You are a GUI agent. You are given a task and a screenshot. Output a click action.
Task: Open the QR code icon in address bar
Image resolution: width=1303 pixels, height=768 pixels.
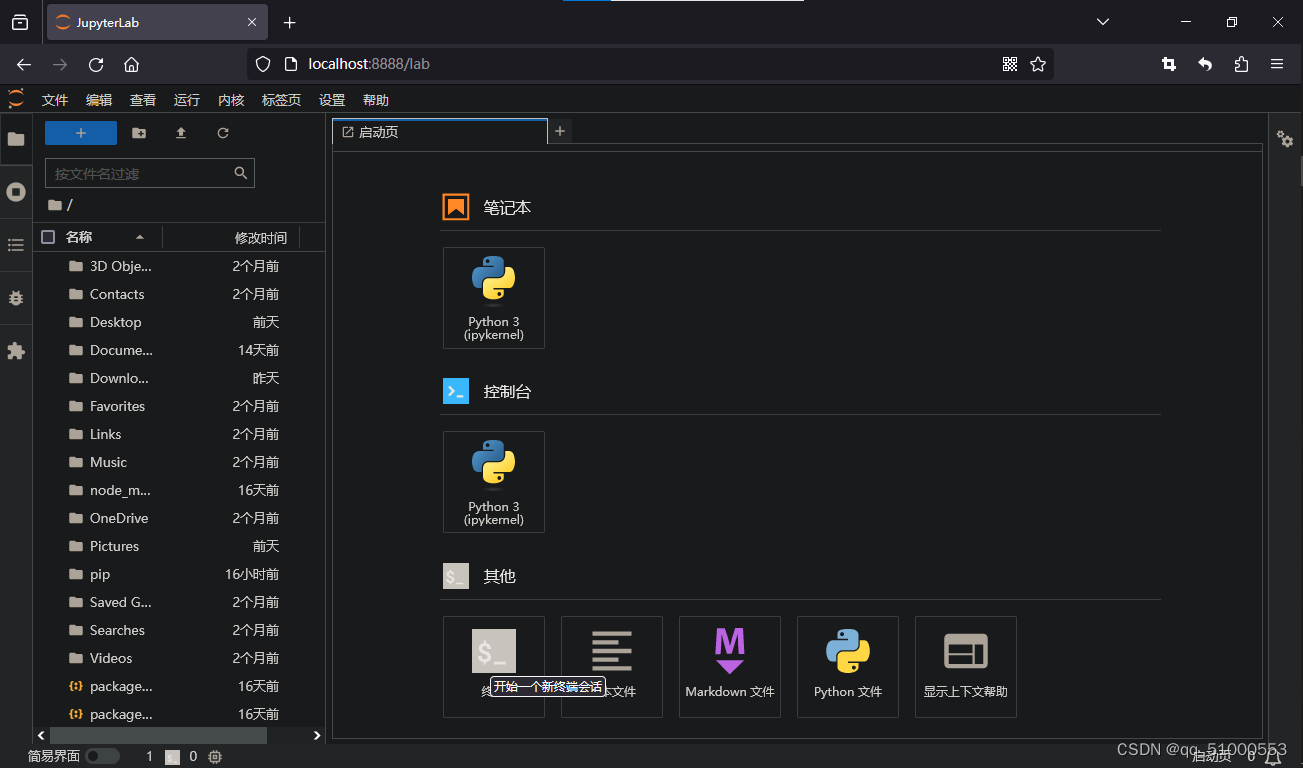point(1010,64)
